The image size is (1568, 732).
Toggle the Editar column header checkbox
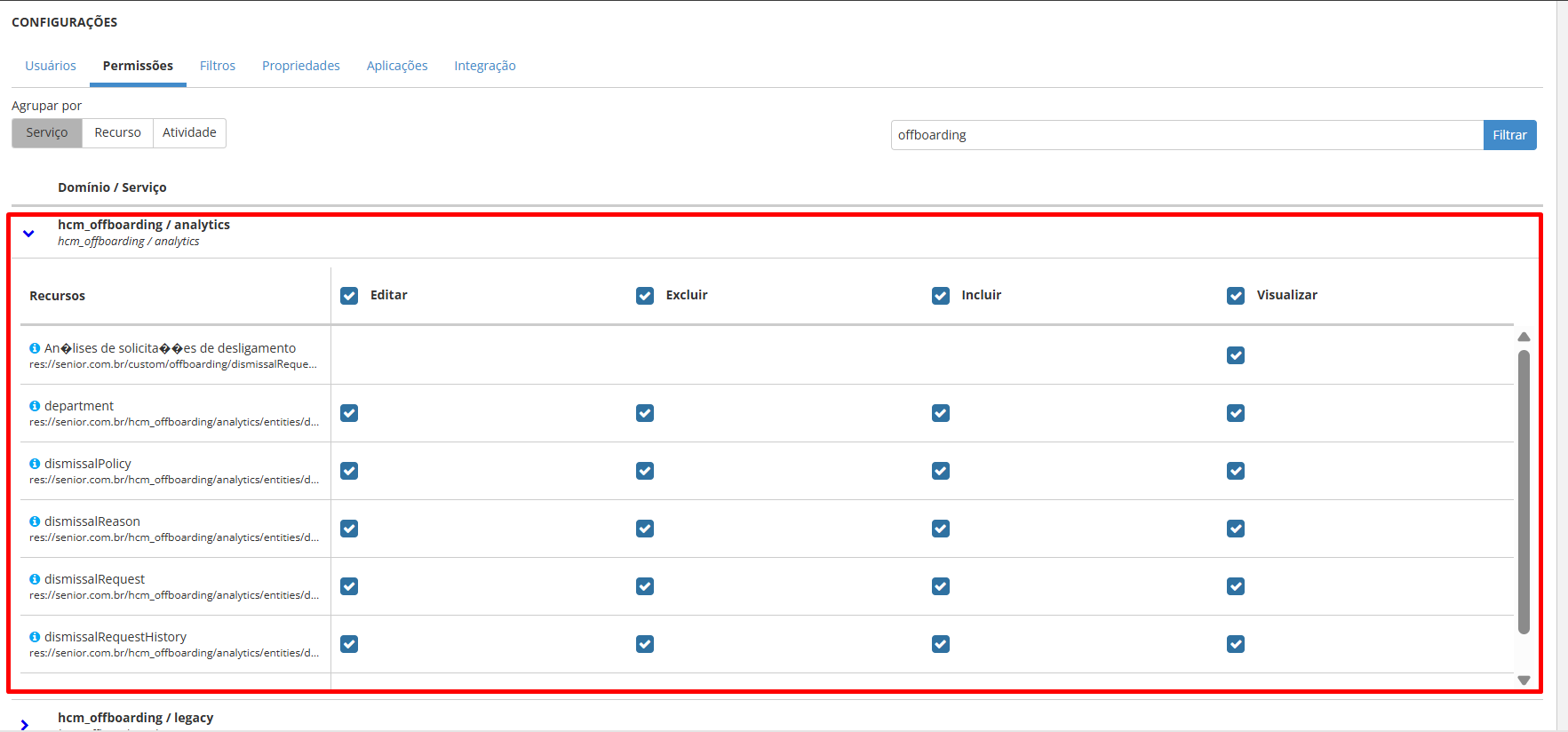[x=349, y=296]
